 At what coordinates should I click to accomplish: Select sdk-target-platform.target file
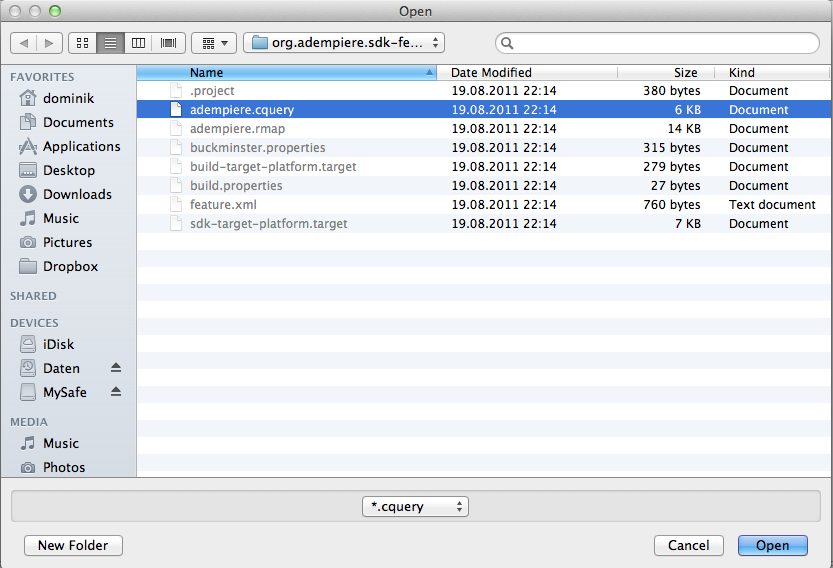pyautogui.click(x=484, y=224)
